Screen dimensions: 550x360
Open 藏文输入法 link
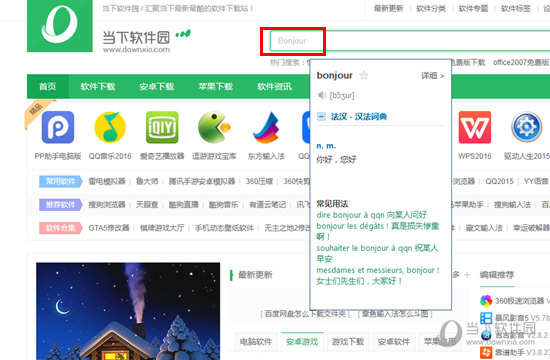pos(484,228)
